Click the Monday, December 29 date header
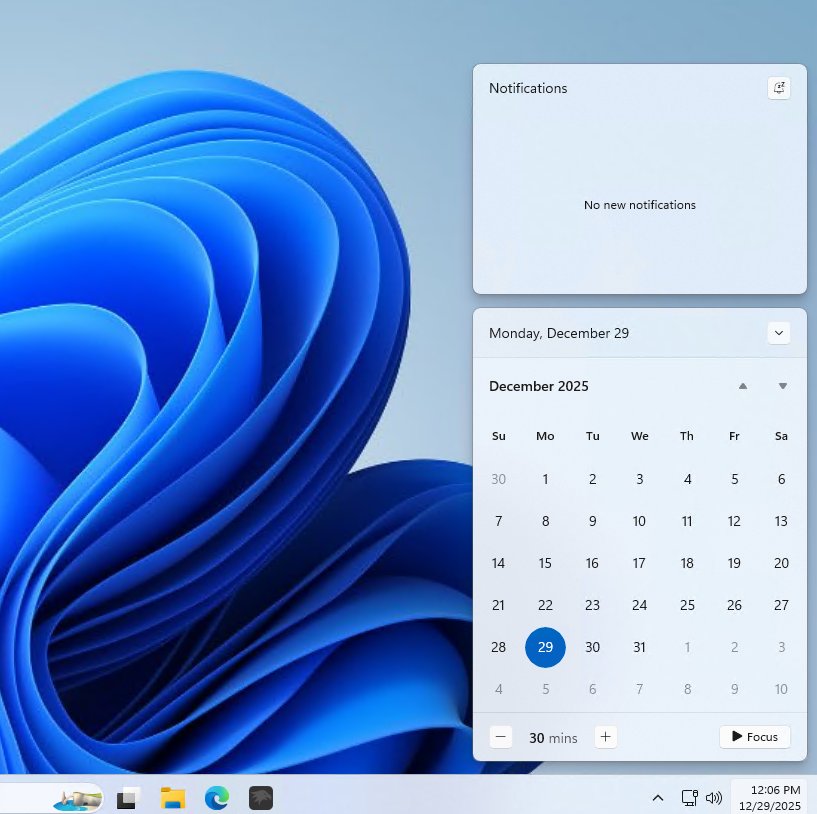 coord(559,333)
